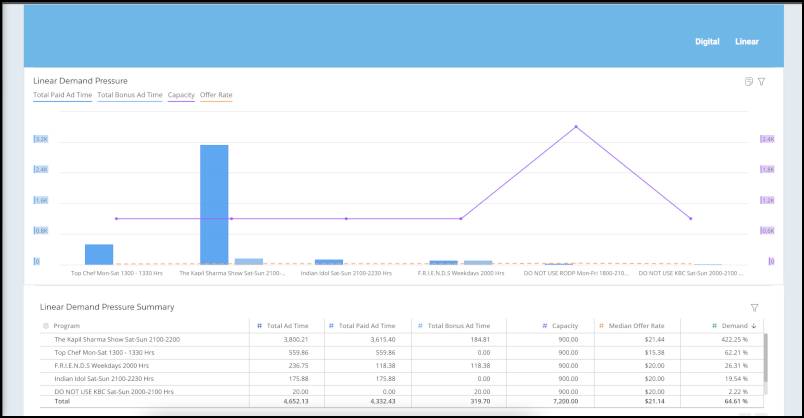Click the '3,615.40' paid ad time cell
804x418 pixels.
pos(383,340)
